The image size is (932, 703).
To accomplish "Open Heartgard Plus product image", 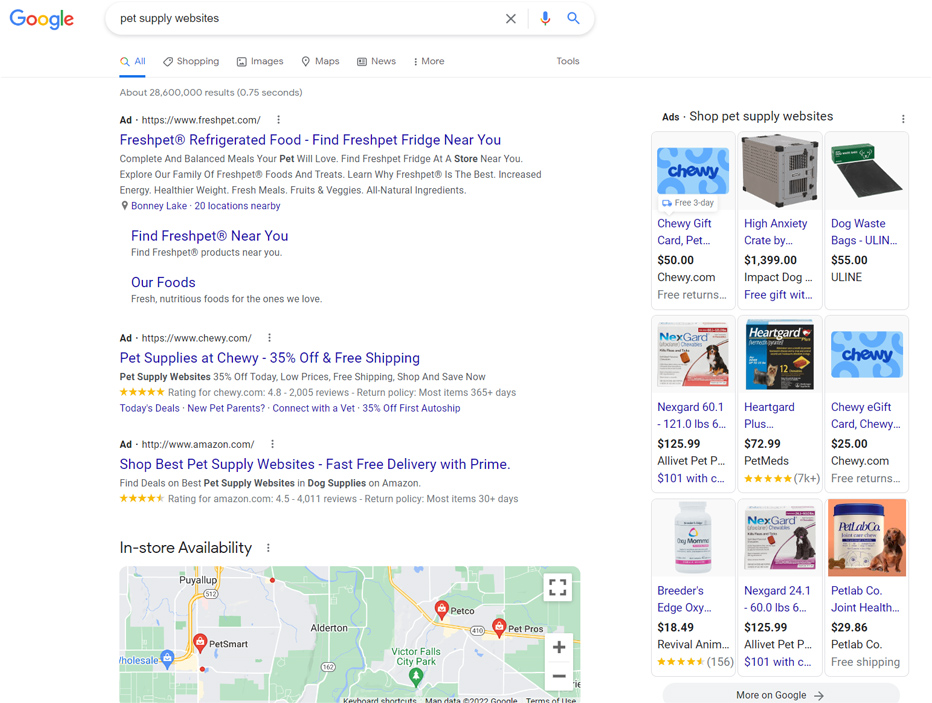I will click(780, 355).
